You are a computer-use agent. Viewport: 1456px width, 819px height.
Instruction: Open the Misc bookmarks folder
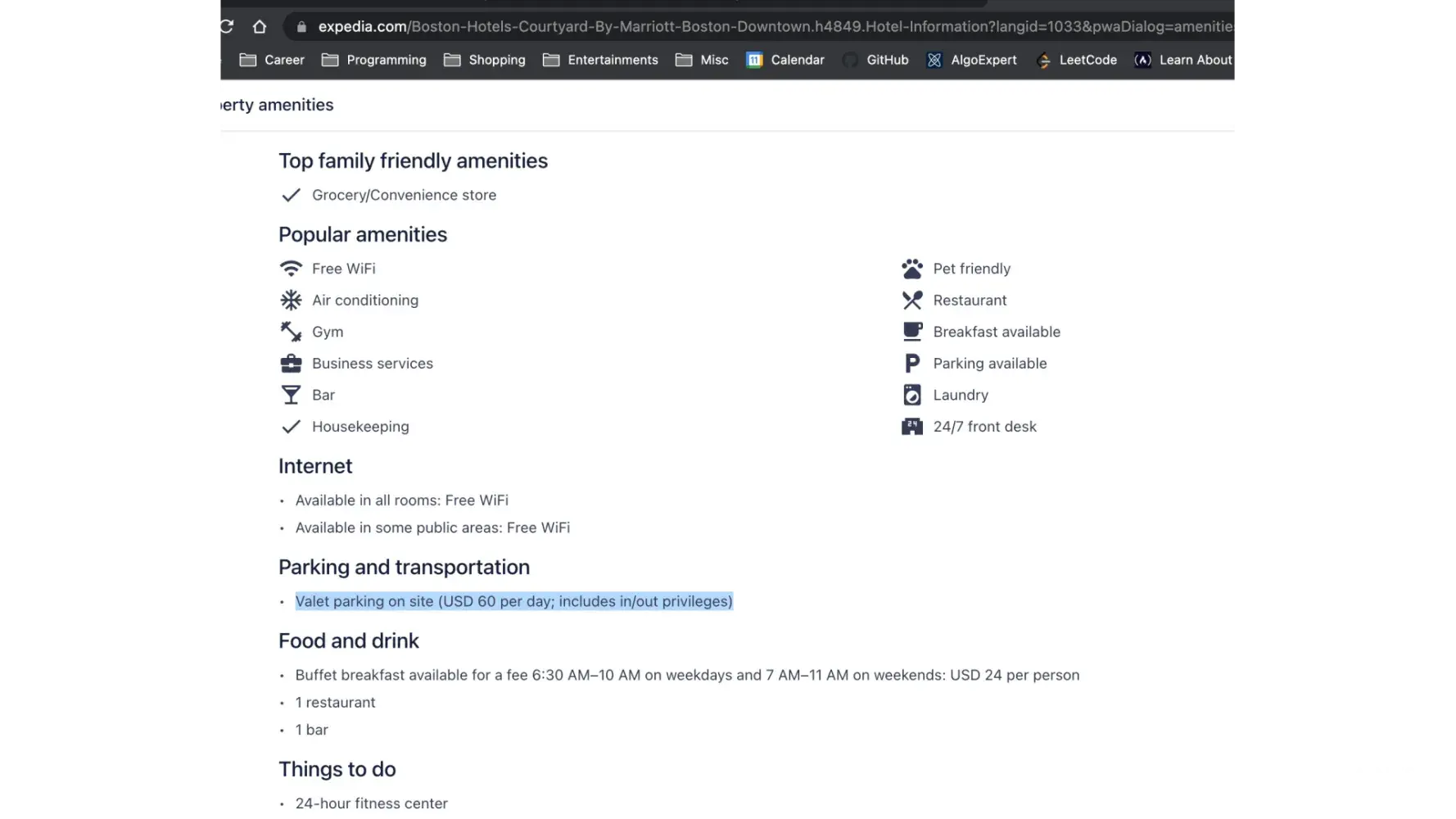pos(702,60)
